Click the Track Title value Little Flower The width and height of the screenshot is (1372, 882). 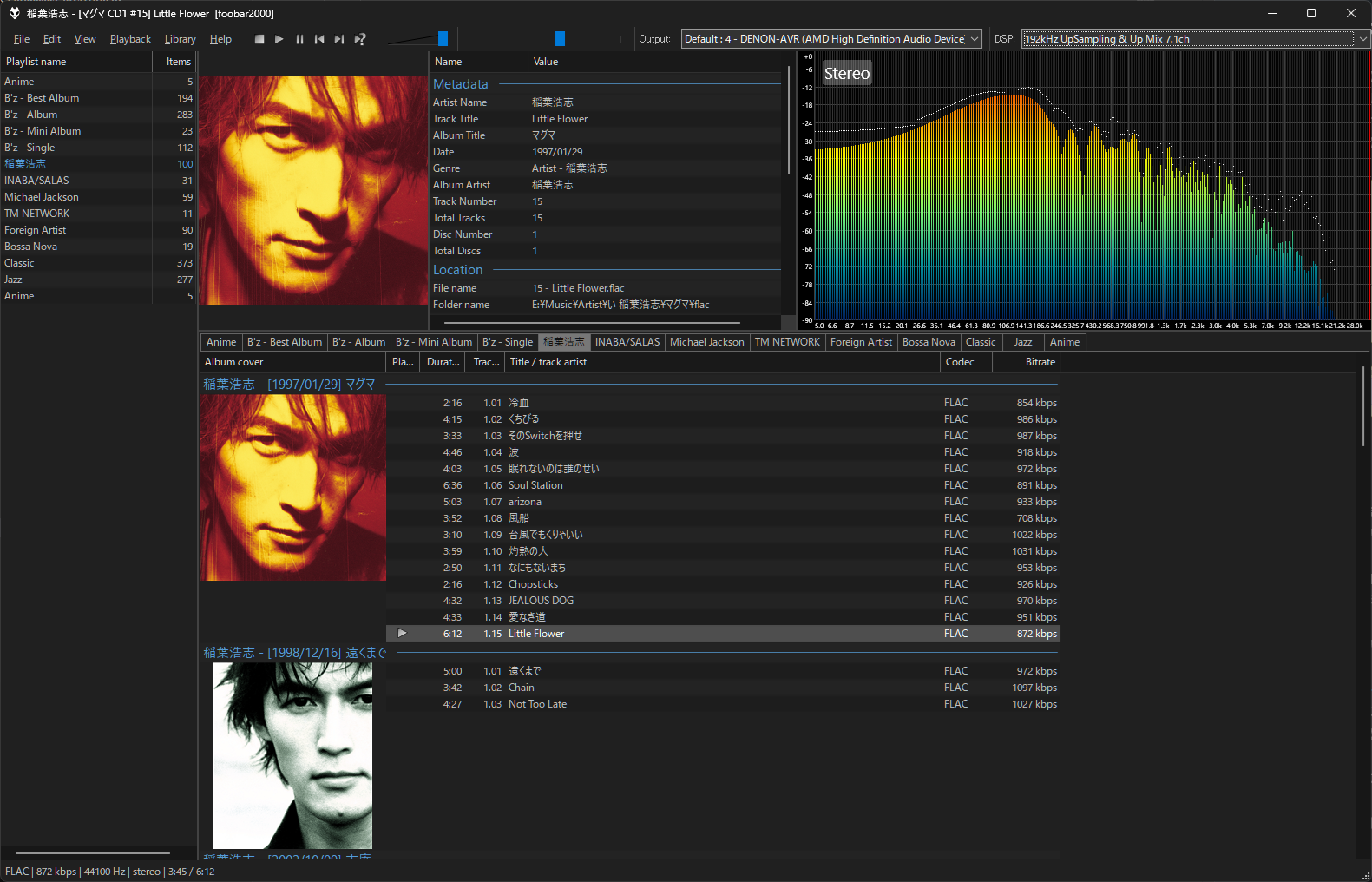560,119
